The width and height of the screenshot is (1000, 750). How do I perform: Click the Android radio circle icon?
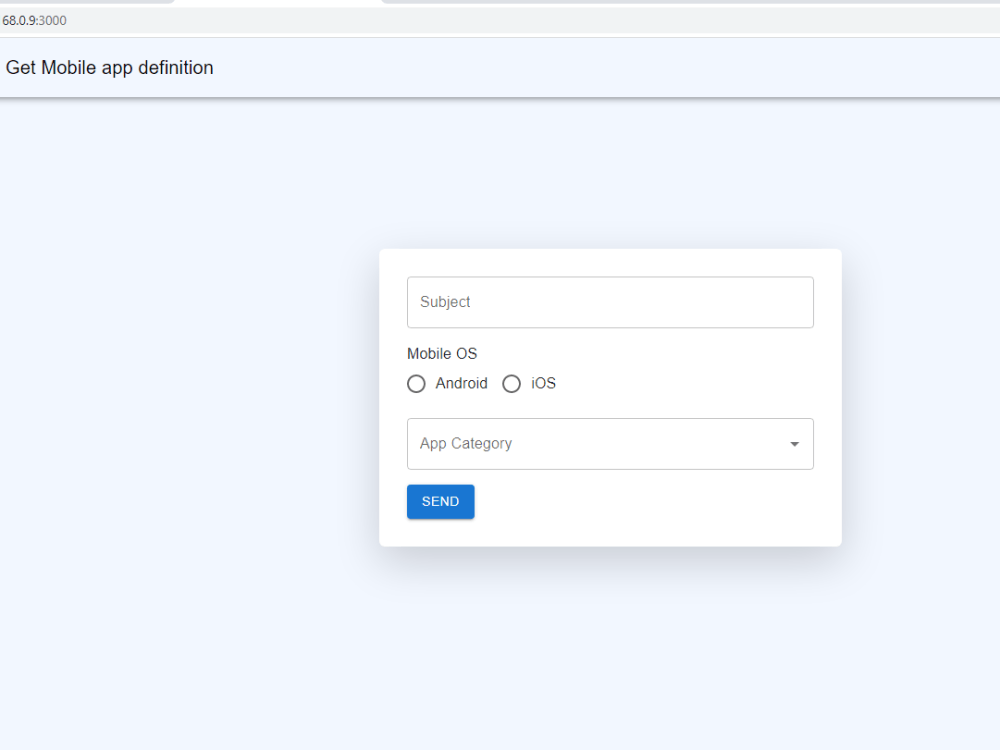[416, 383]
